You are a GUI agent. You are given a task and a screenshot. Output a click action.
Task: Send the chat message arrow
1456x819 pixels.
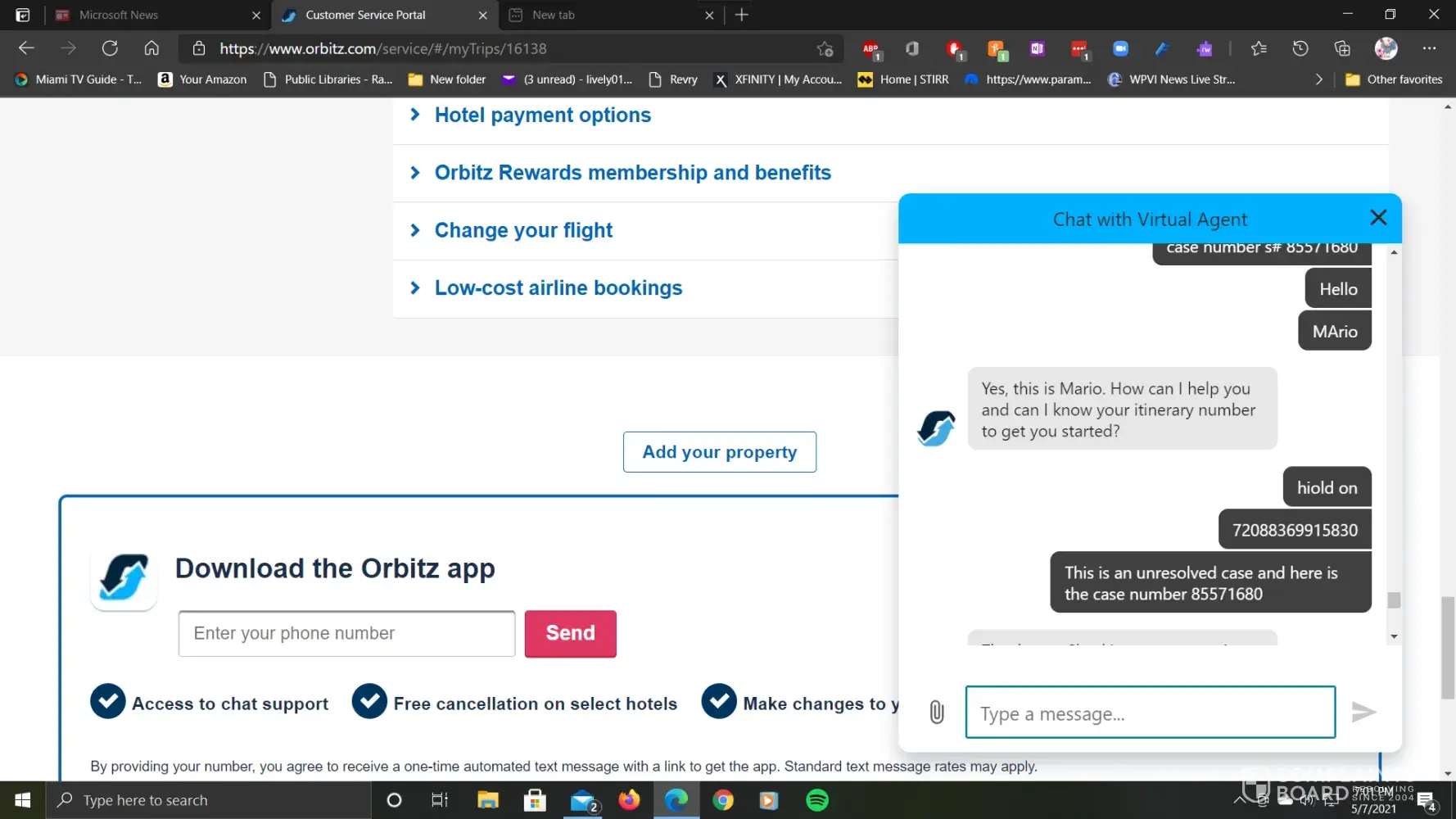[1363, 713]
